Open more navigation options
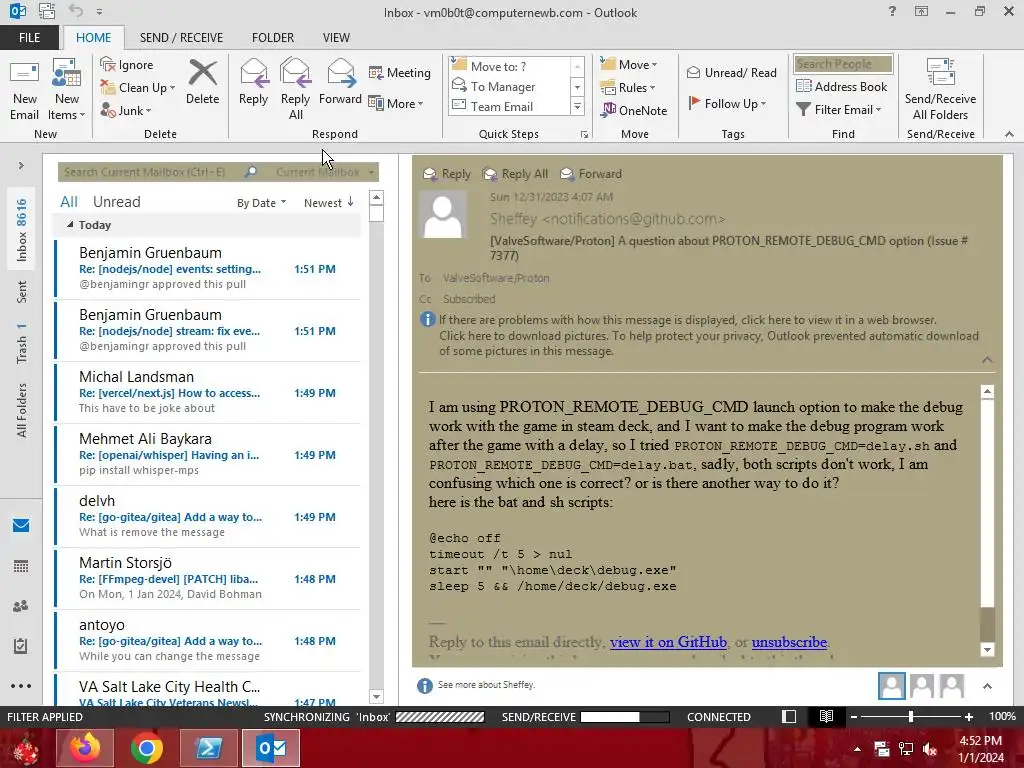 click(x=21, y=686)
